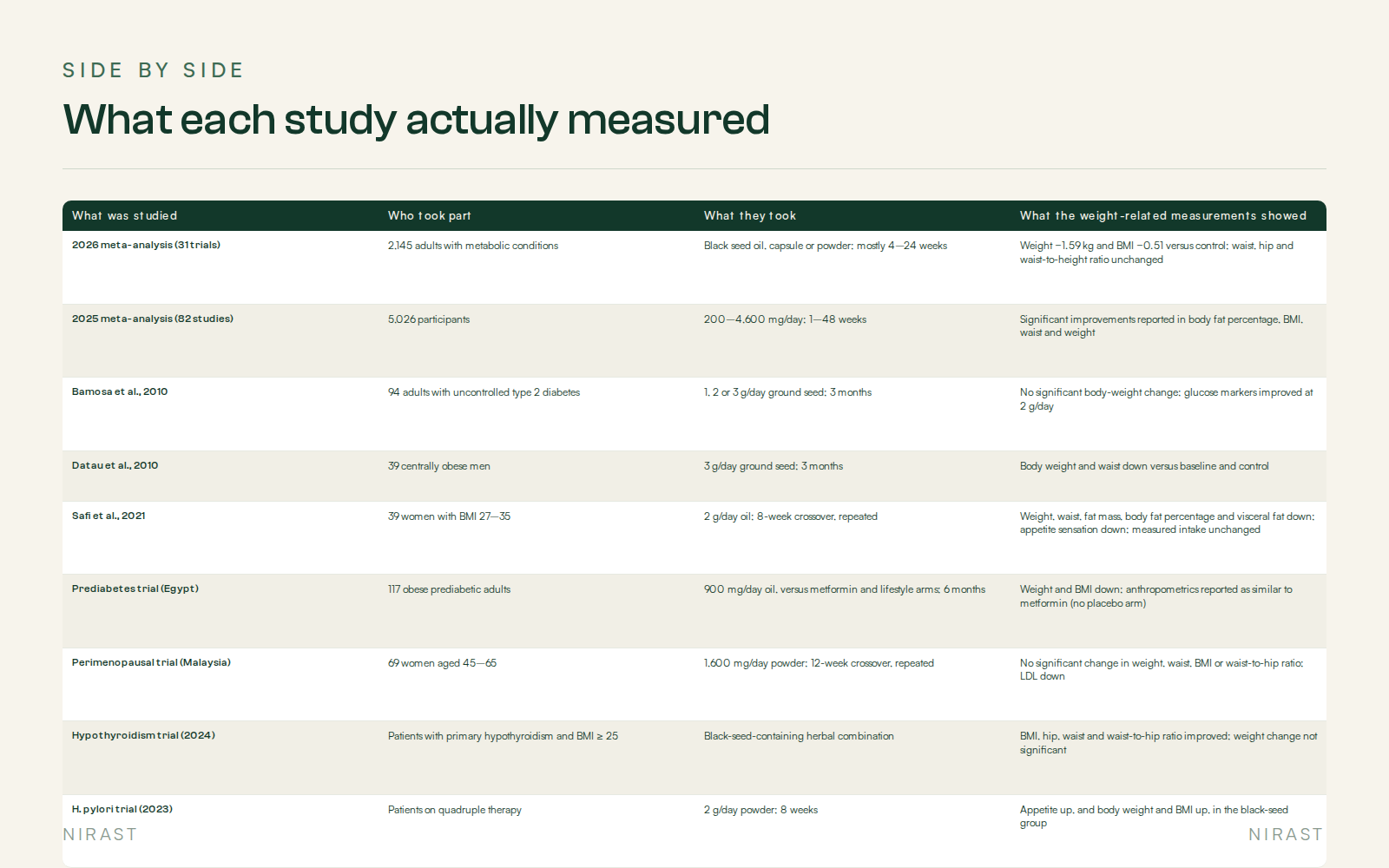This screenshot has height=868, width=1389.
Task: Click 'Significant improvements reported in body fat' result
Action: (x=1162, y=325)
